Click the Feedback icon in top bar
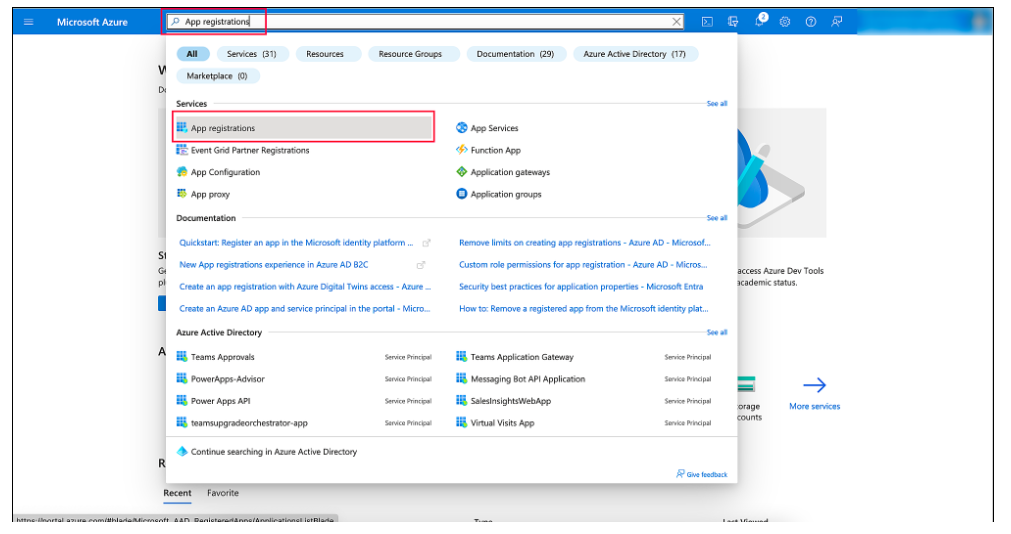This screenshot has width=1011, height=534. pyautogui.click(x=837, y=21)
